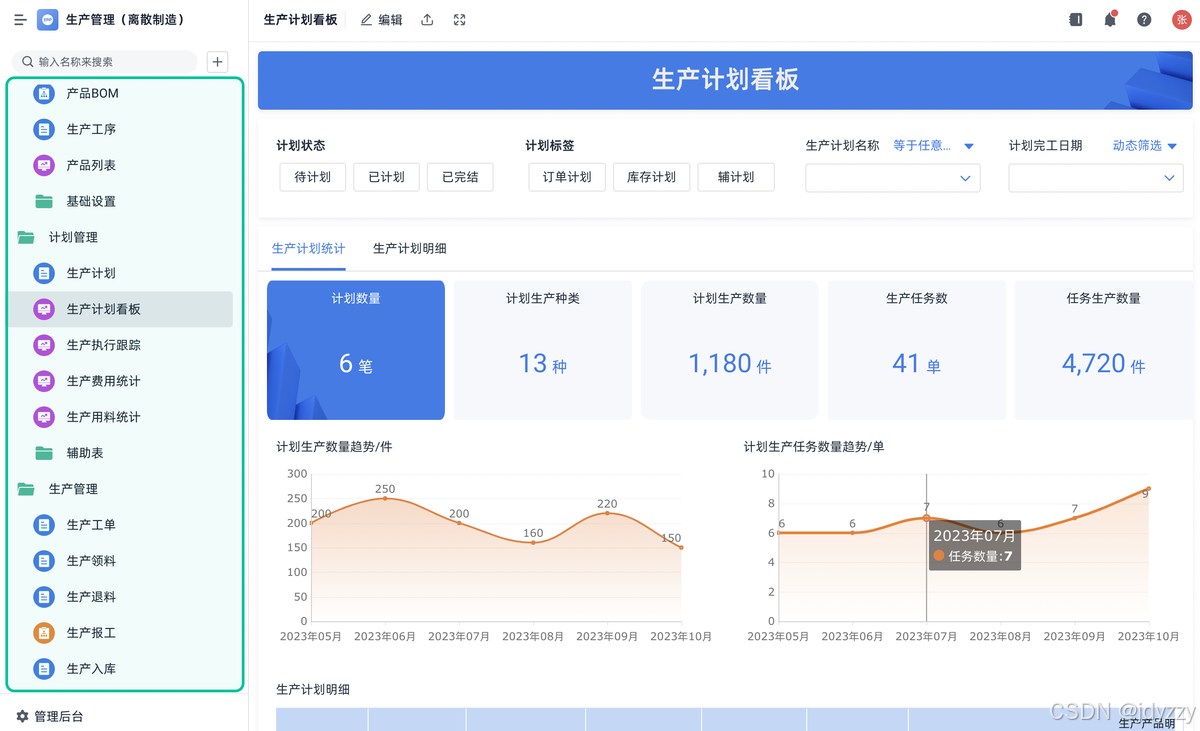Toggle the 已计划 status filter

tap(386, 177)
